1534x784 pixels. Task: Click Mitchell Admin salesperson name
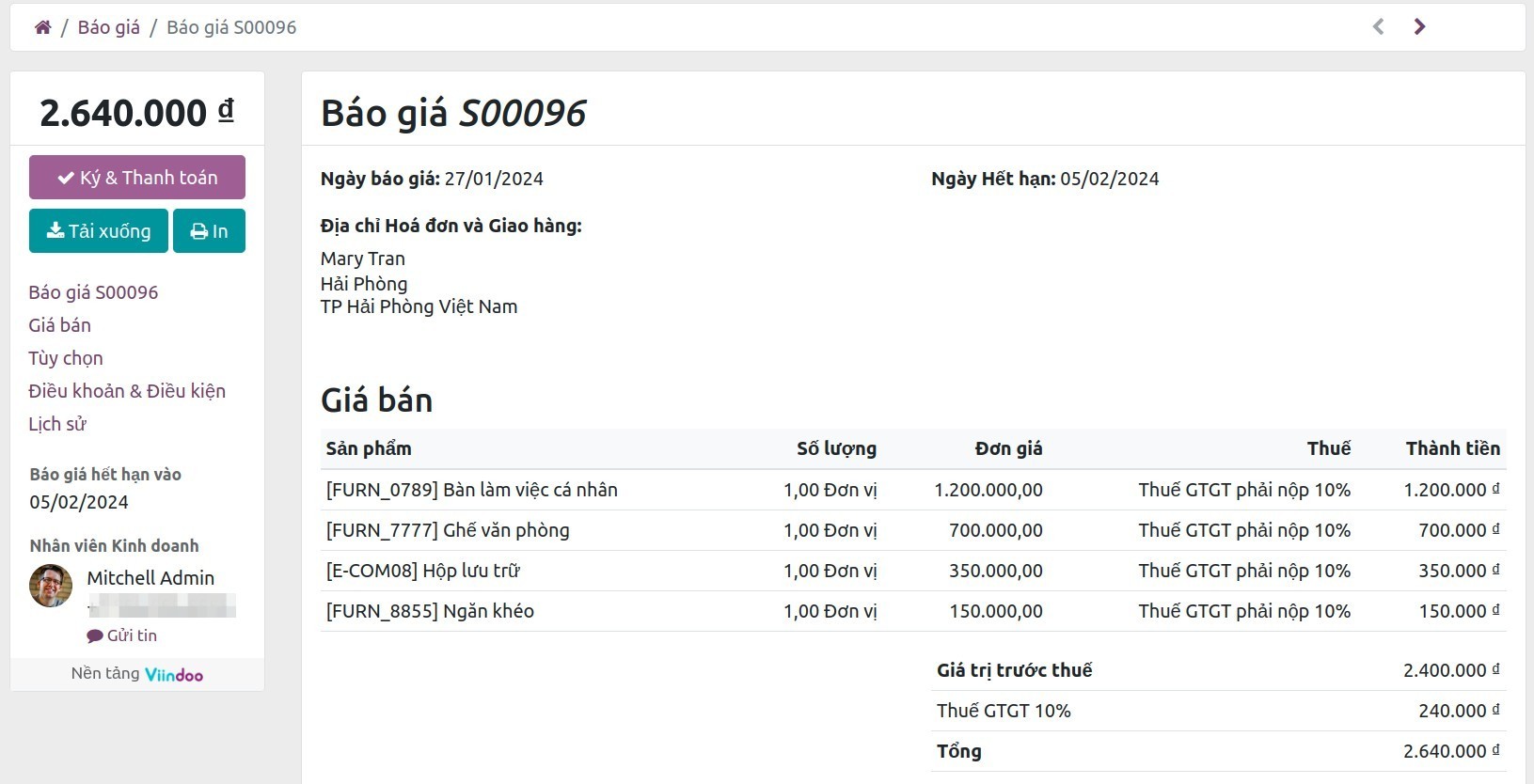[150, 578]
